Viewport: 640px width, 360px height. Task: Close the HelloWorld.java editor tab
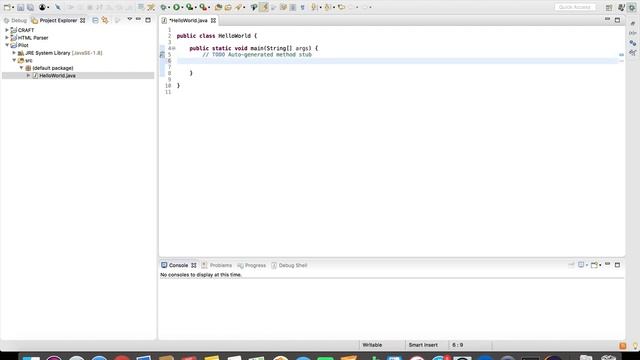pos(213,20)
